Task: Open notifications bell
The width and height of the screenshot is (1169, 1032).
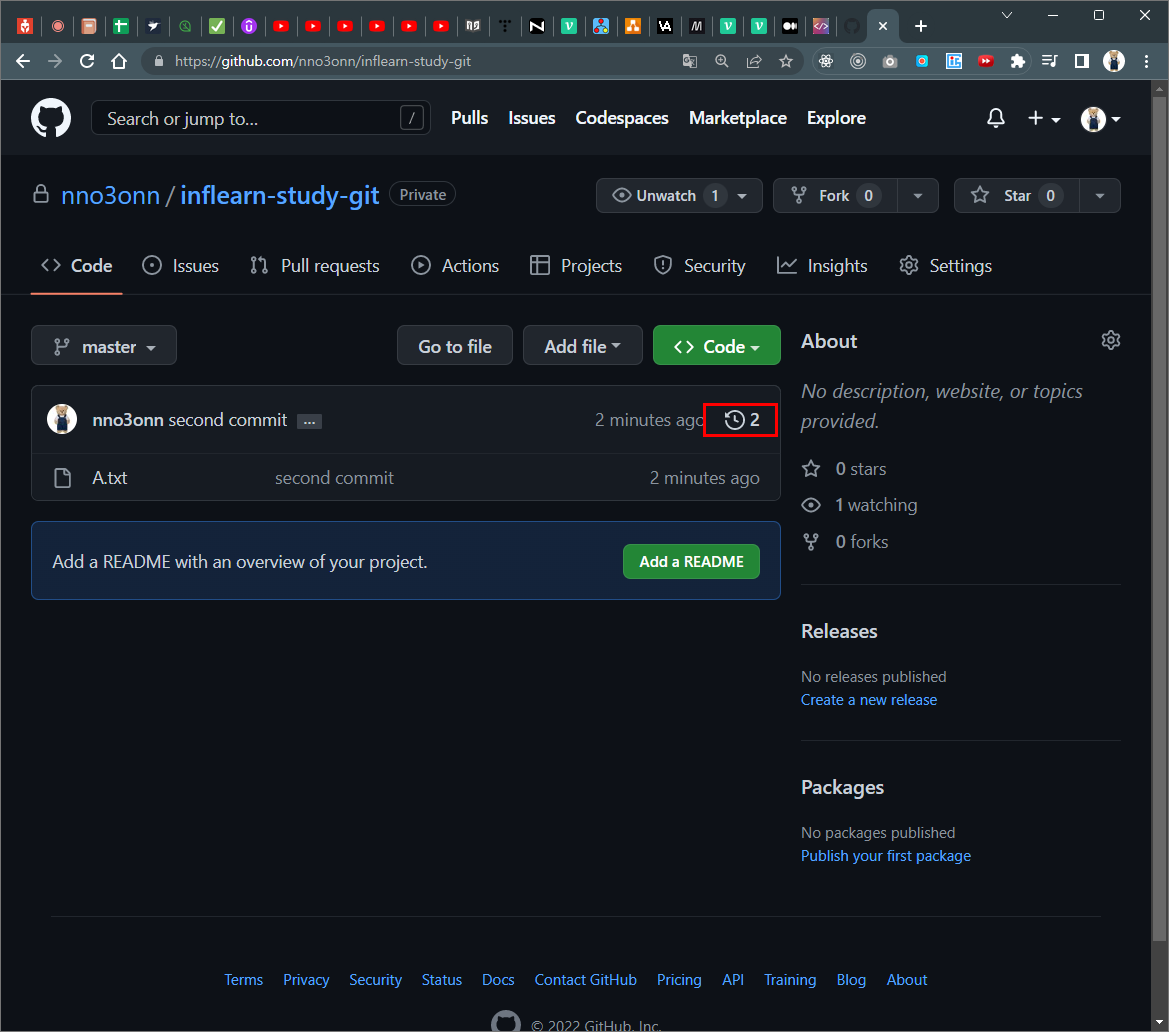Action: 995,118
